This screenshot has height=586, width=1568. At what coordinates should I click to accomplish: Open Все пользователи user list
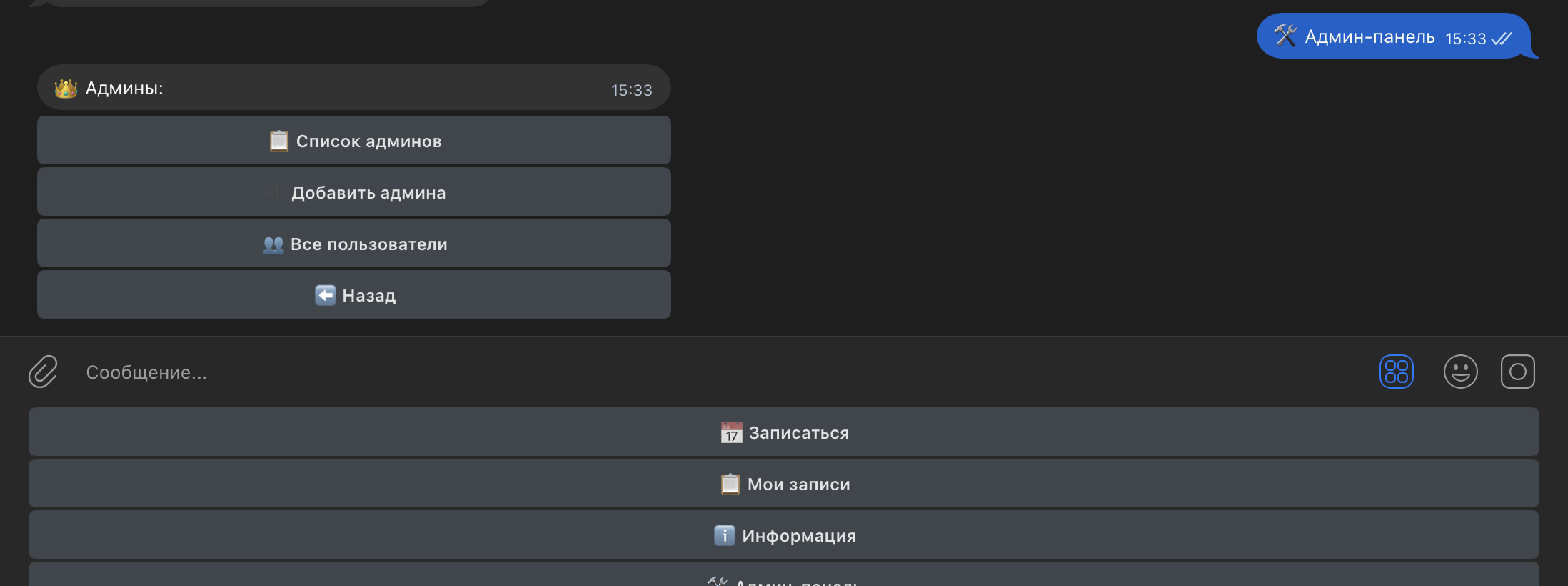pyautogui.click(x=354, y=244)
